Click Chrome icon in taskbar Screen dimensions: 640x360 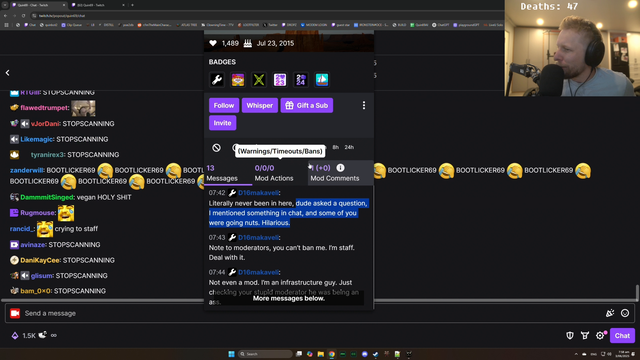331,354
